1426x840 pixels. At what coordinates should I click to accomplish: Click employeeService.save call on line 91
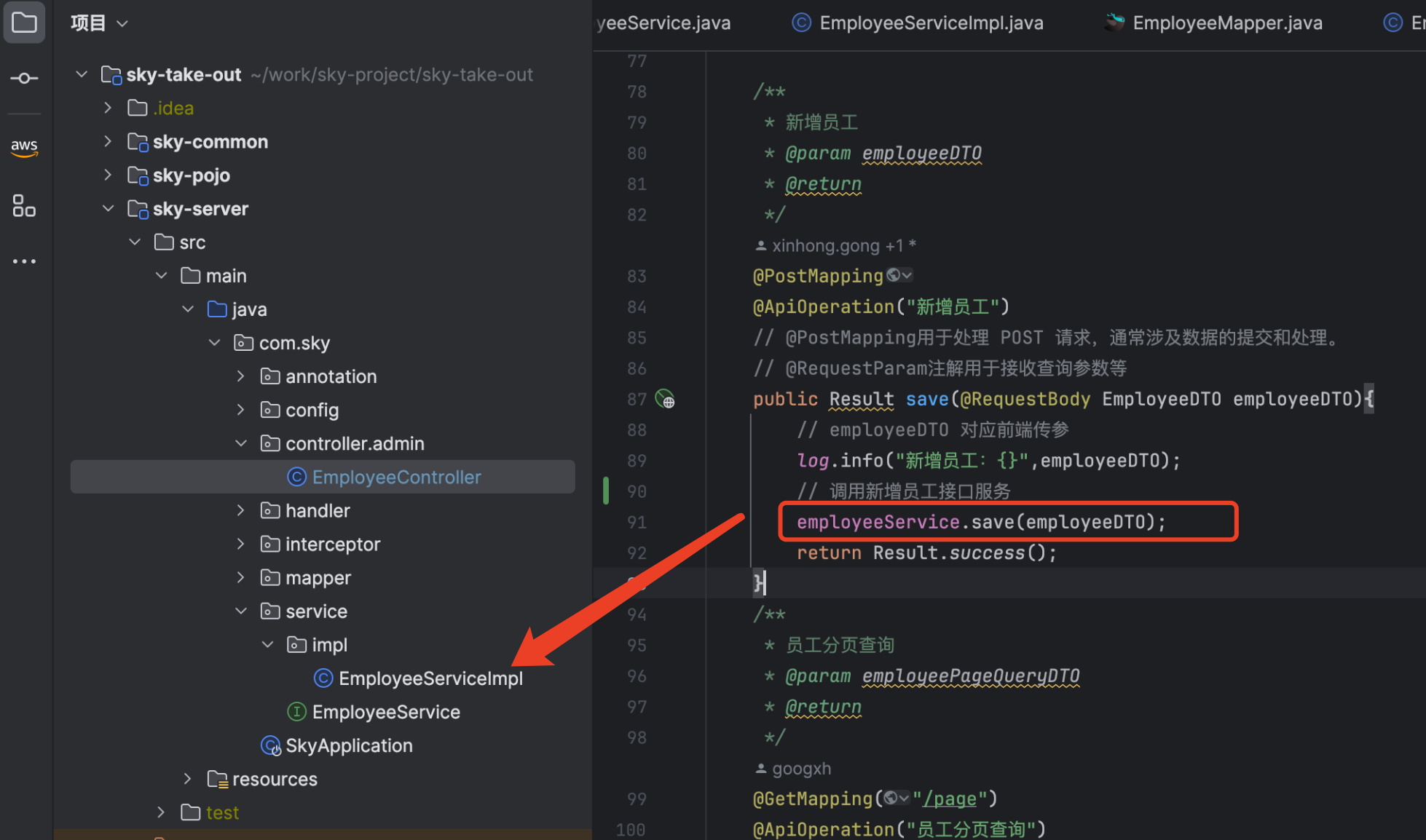pyautogui.click(x=981, y=522)
